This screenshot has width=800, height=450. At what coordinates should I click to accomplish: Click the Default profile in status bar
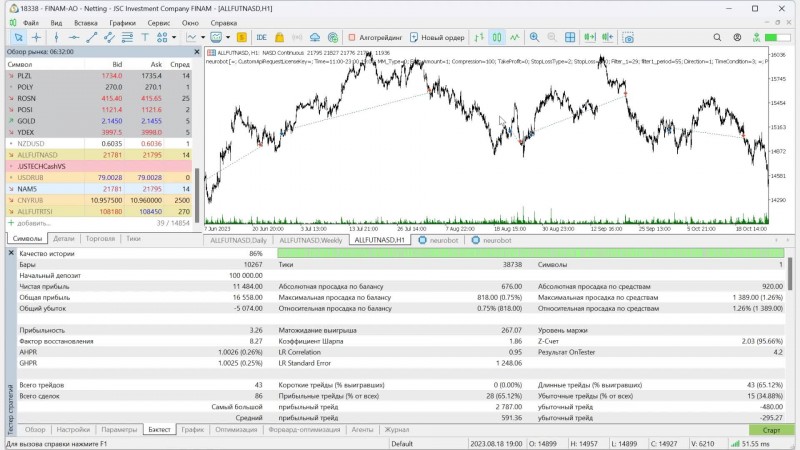tap(402, 444)
